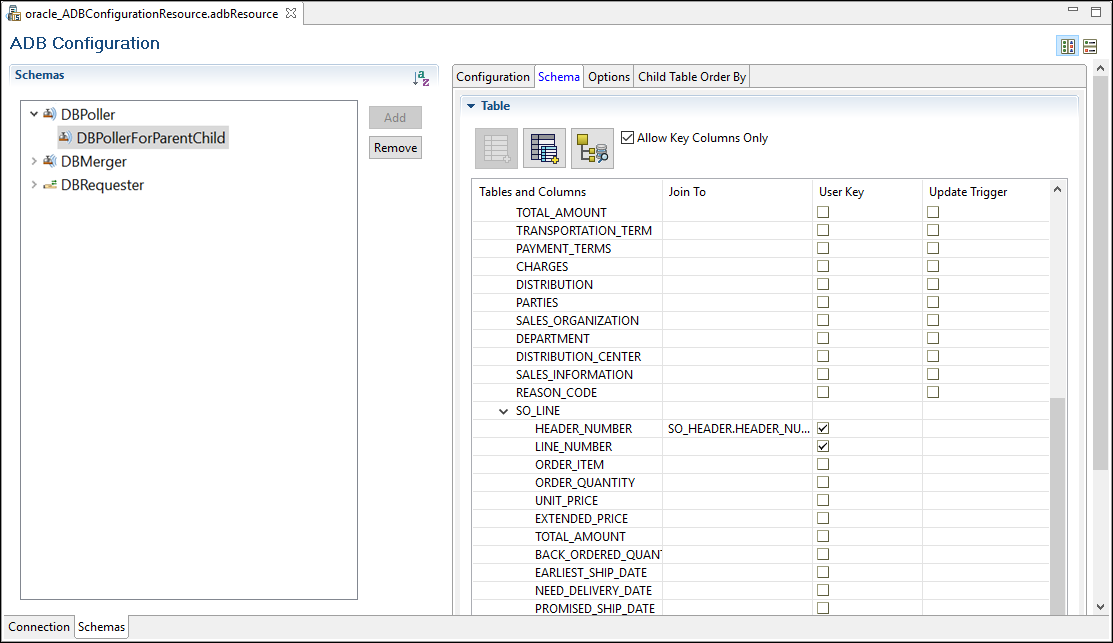Switch to the single-column list layout icon
This screenshot has height=643, width=1113.
(x=1090, y=47)
